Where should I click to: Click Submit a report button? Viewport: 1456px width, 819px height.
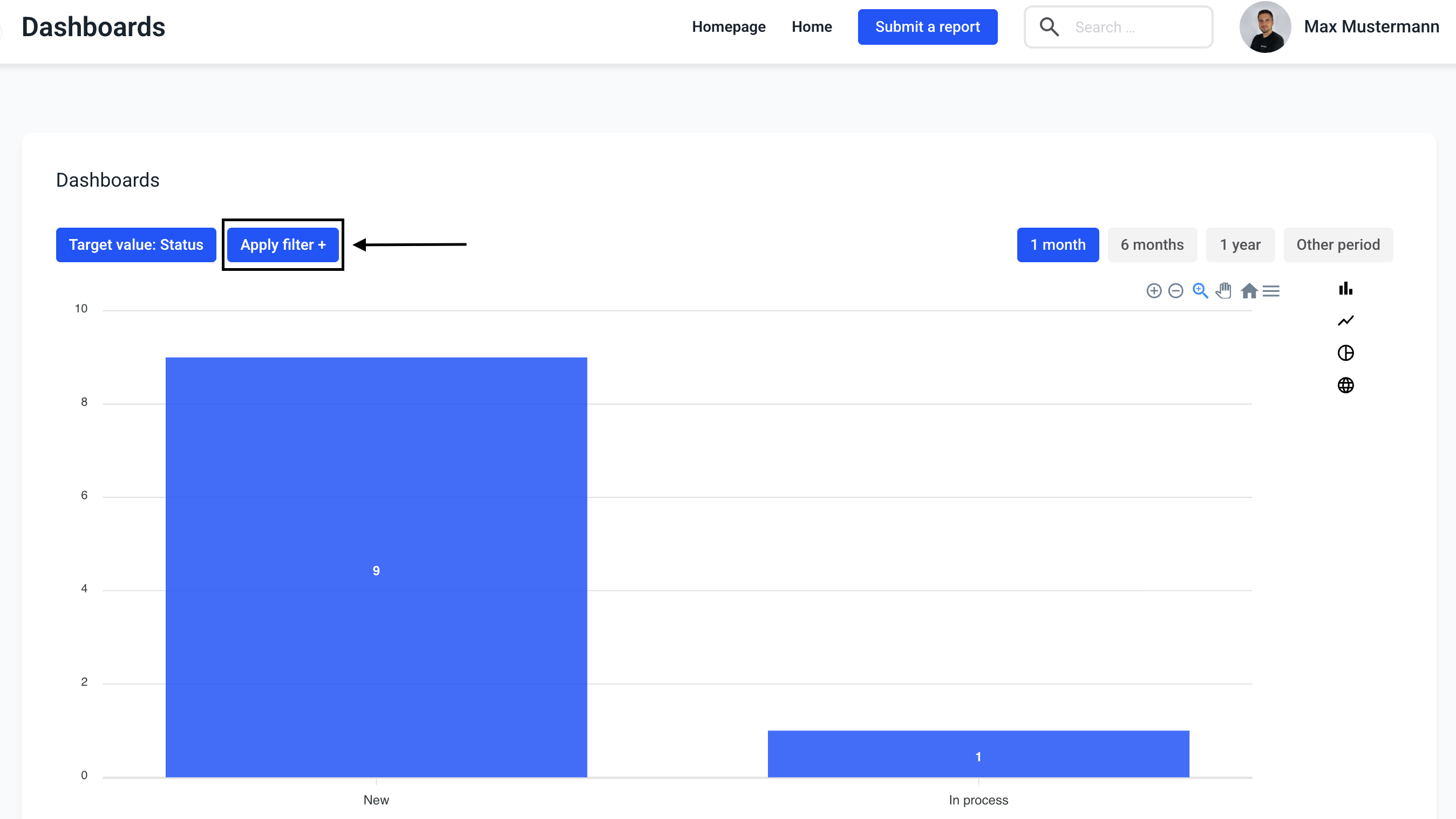(x=927, y=26)
